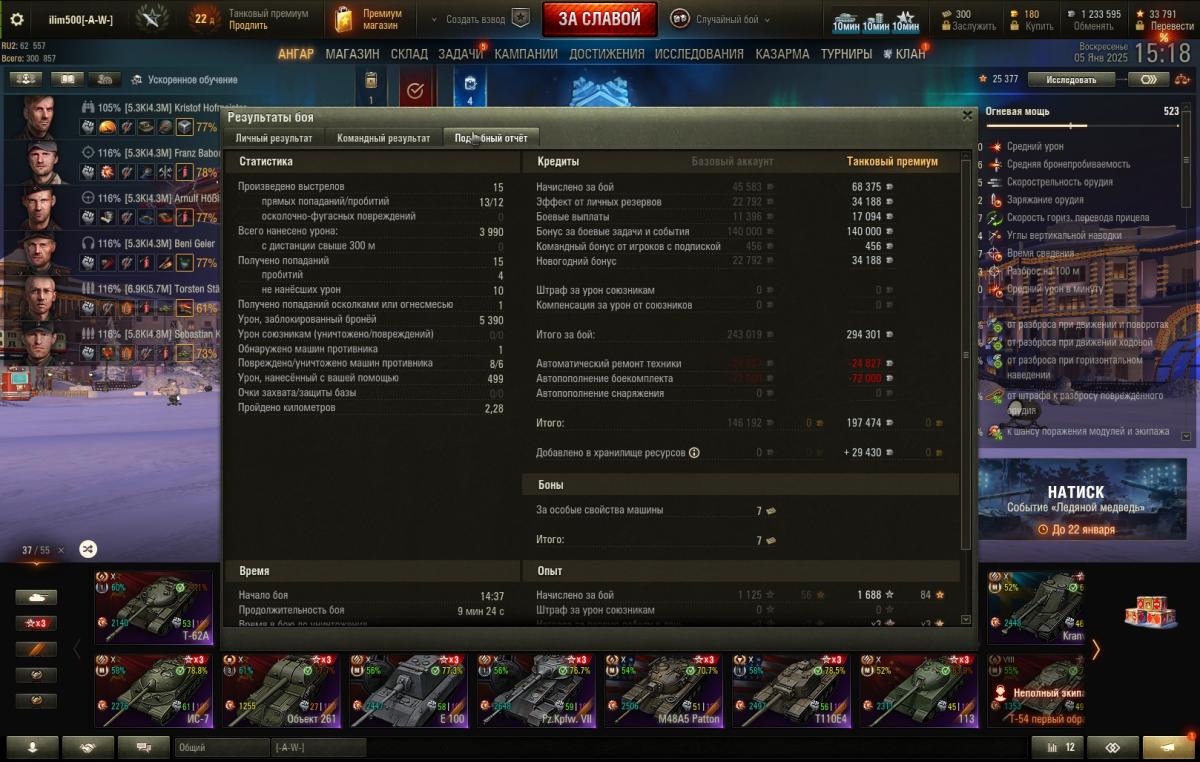Click the info icon beside resource storage
1200x762 pixels.
[694, 453]
